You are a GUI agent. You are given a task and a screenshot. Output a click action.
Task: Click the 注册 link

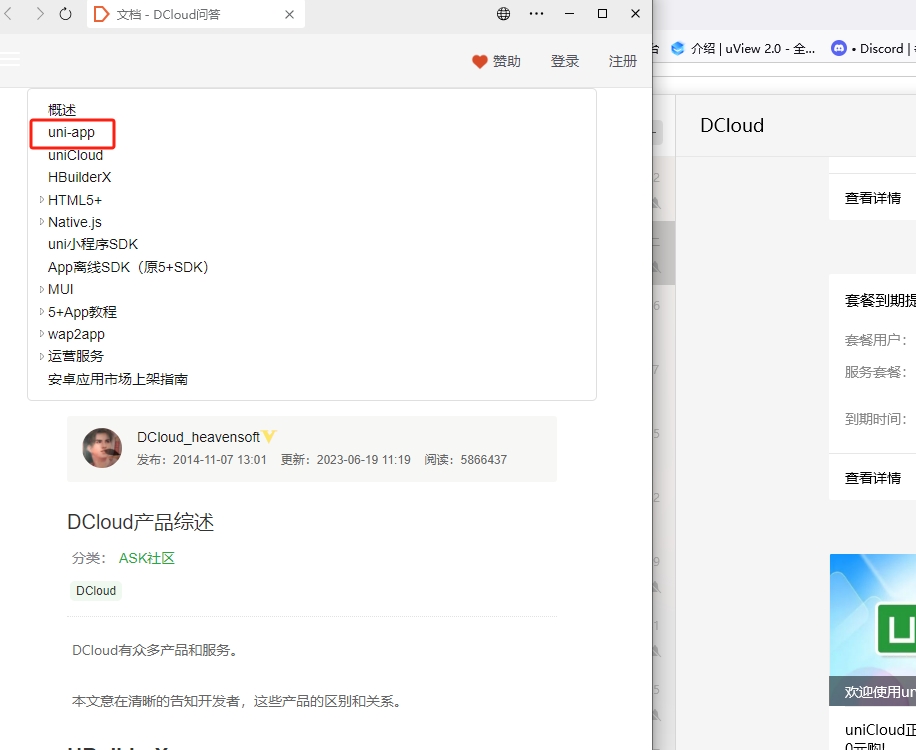click(623, 61)
